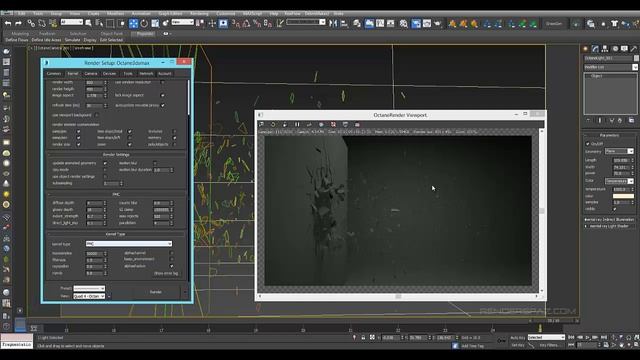The height and width of the screenshot is (360, 640).
Task: Open the Hierarchy command panel tab
Action: (x=605, y=49)
